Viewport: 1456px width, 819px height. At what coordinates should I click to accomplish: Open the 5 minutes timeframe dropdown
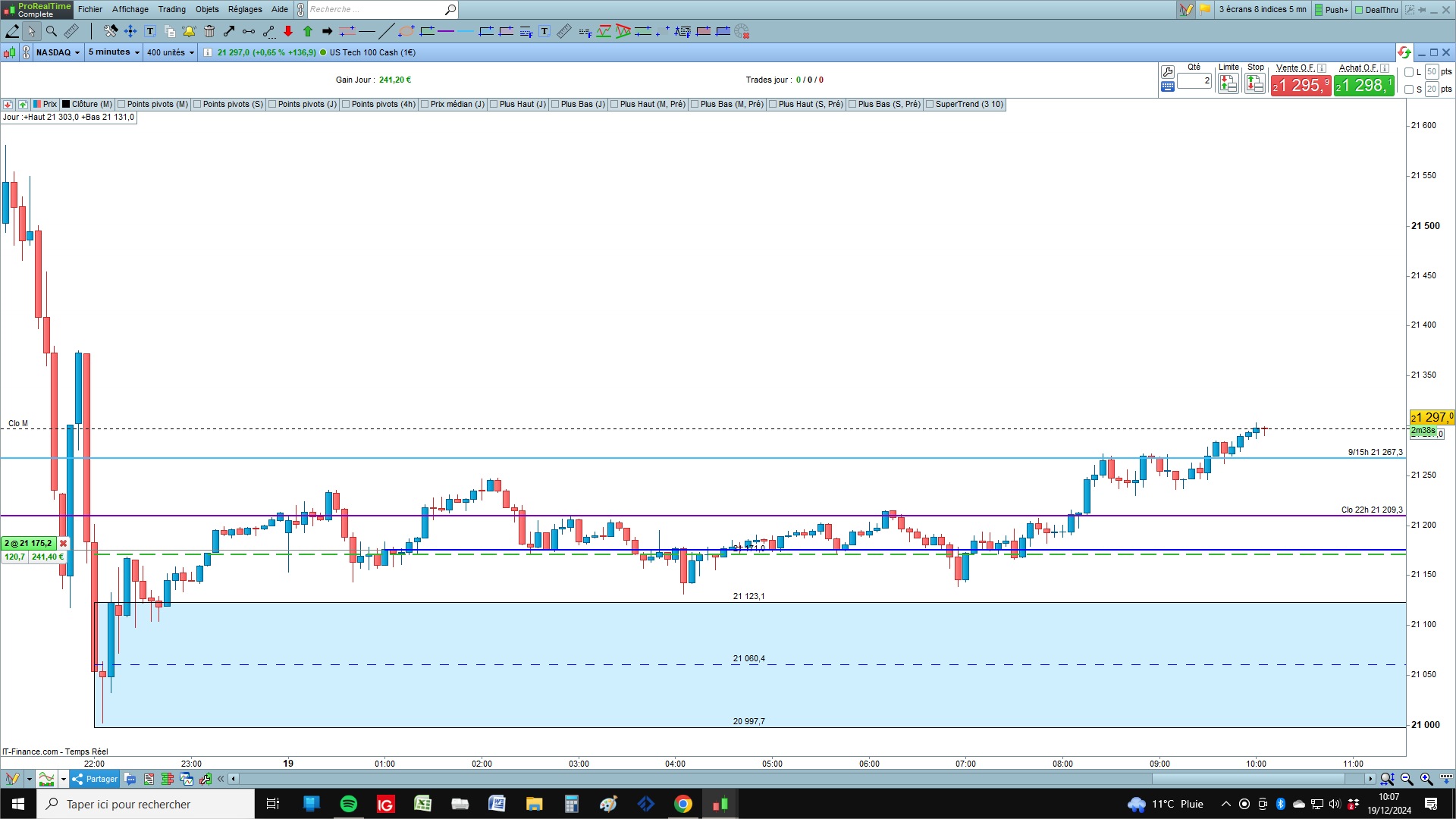(x=114, y=52)
